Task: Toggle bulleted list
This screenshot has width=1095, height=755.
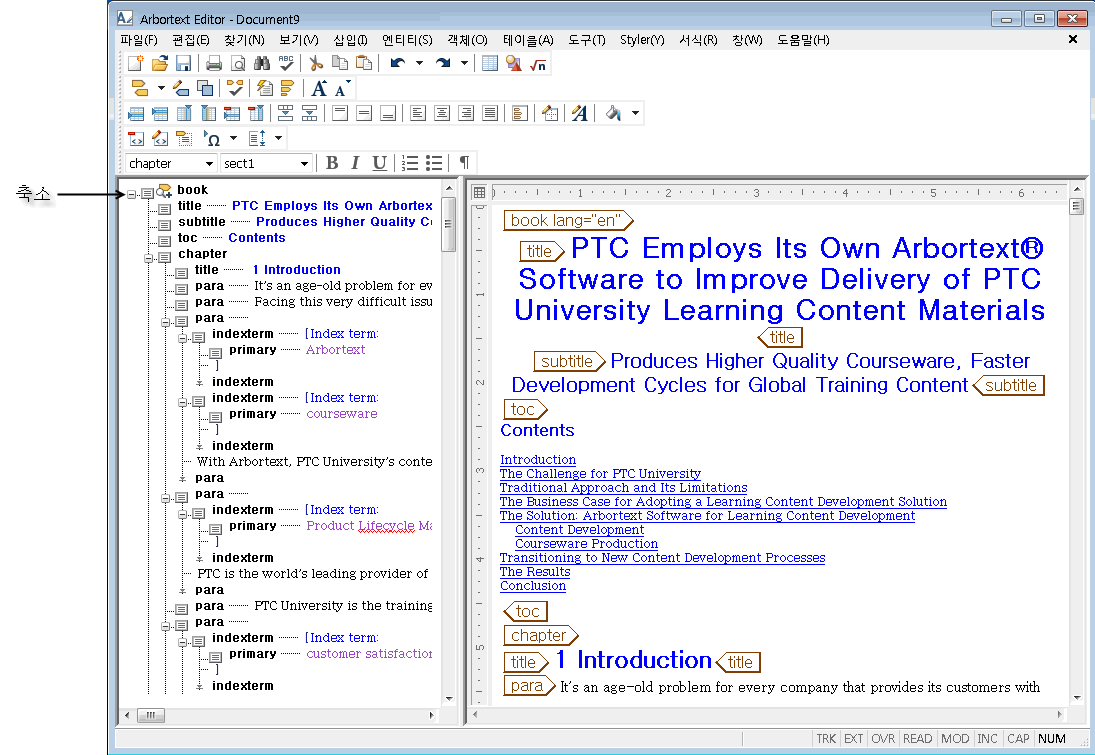Action: 434,163
